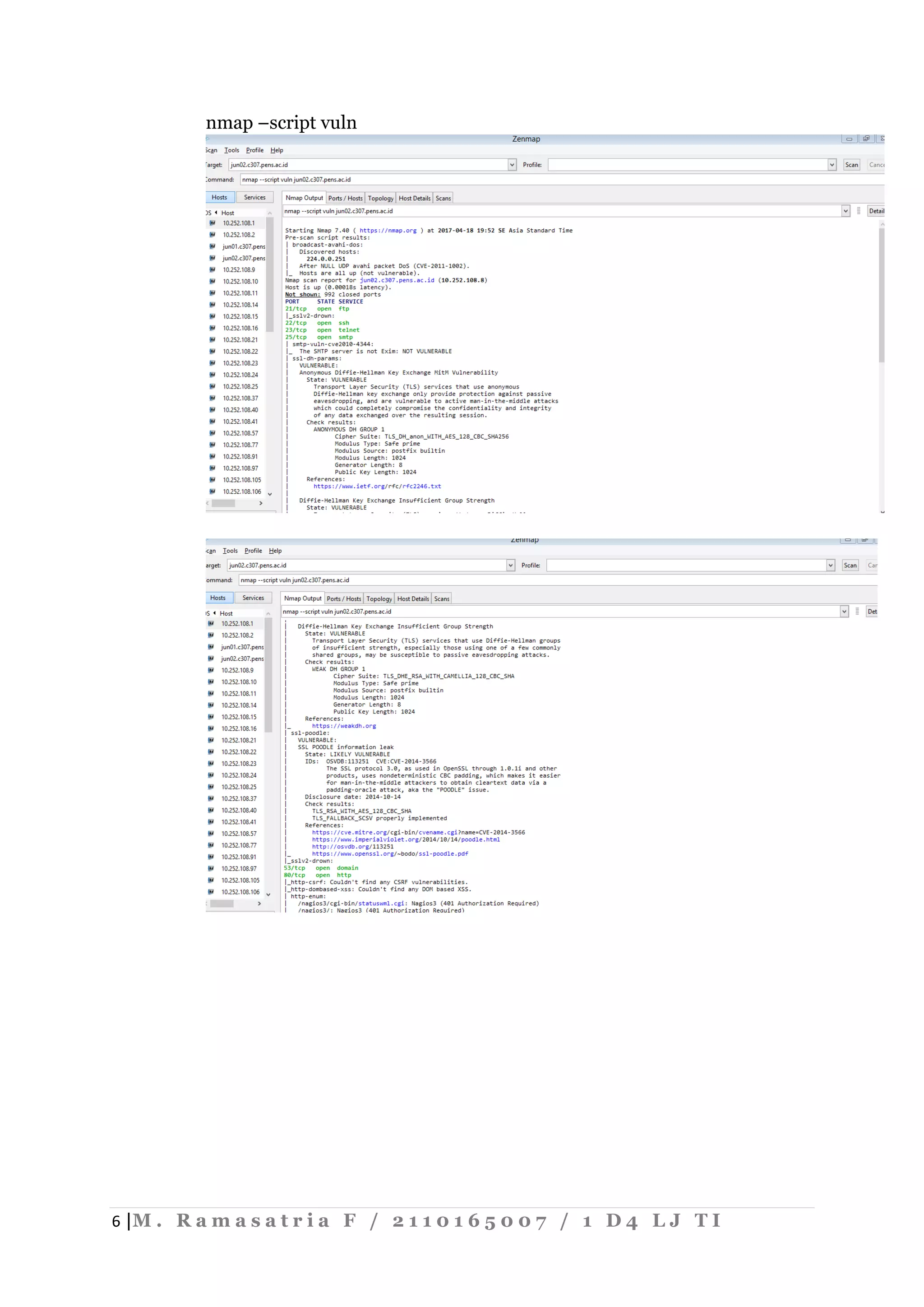Open the Host Details tab in lower Zenmap
Screen dimensions: 924x1307
pos(413,599)
